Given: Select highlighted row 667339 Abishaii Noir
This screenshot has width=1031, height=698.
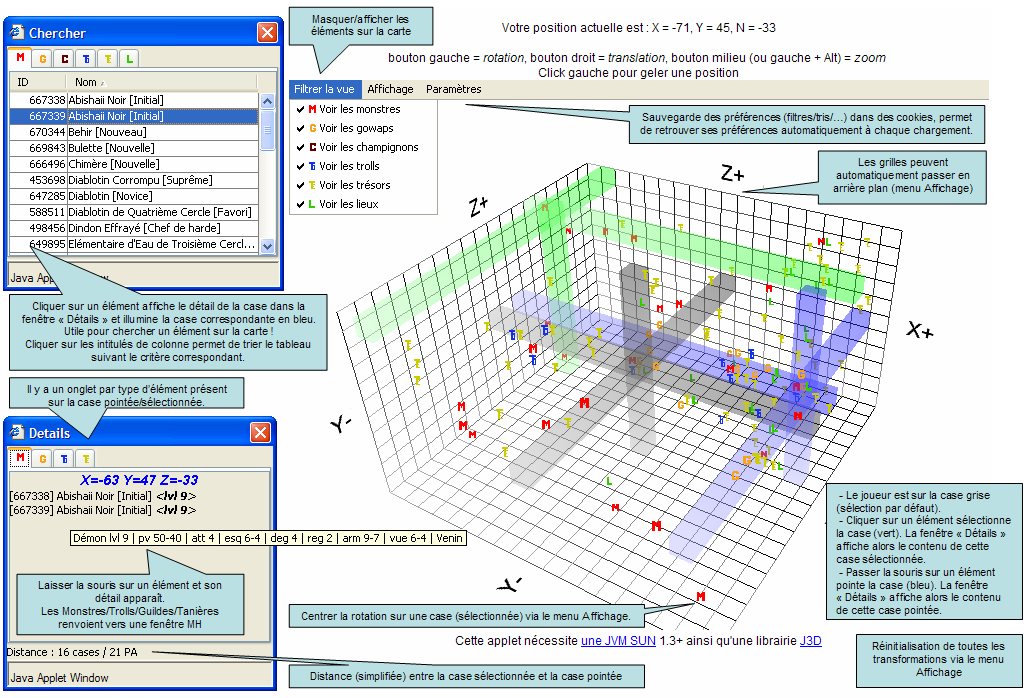Looking at the screenshot, I should tap(134, 116).
